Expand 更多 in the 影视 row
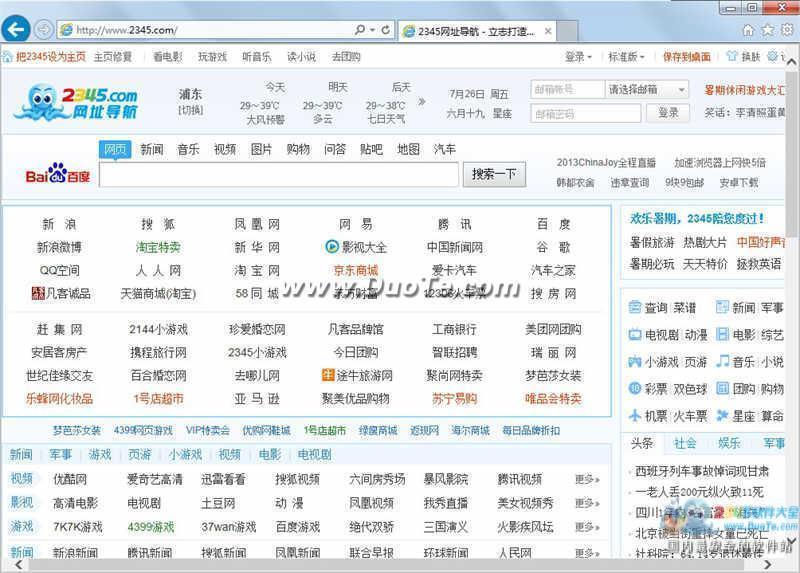 587,503
